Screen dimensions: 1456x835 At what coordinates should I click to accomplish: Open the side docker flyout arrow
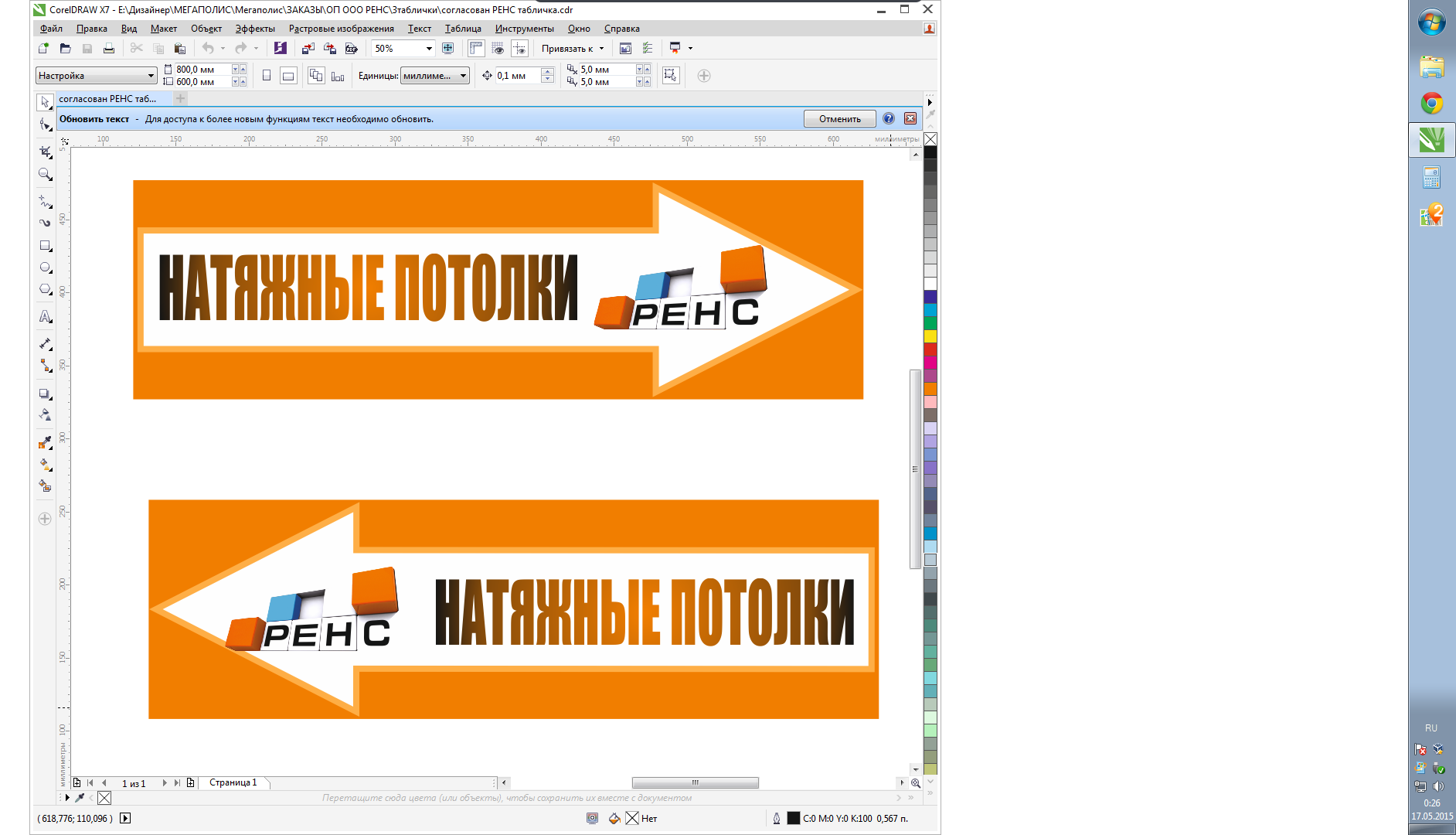tap(930, 102)
